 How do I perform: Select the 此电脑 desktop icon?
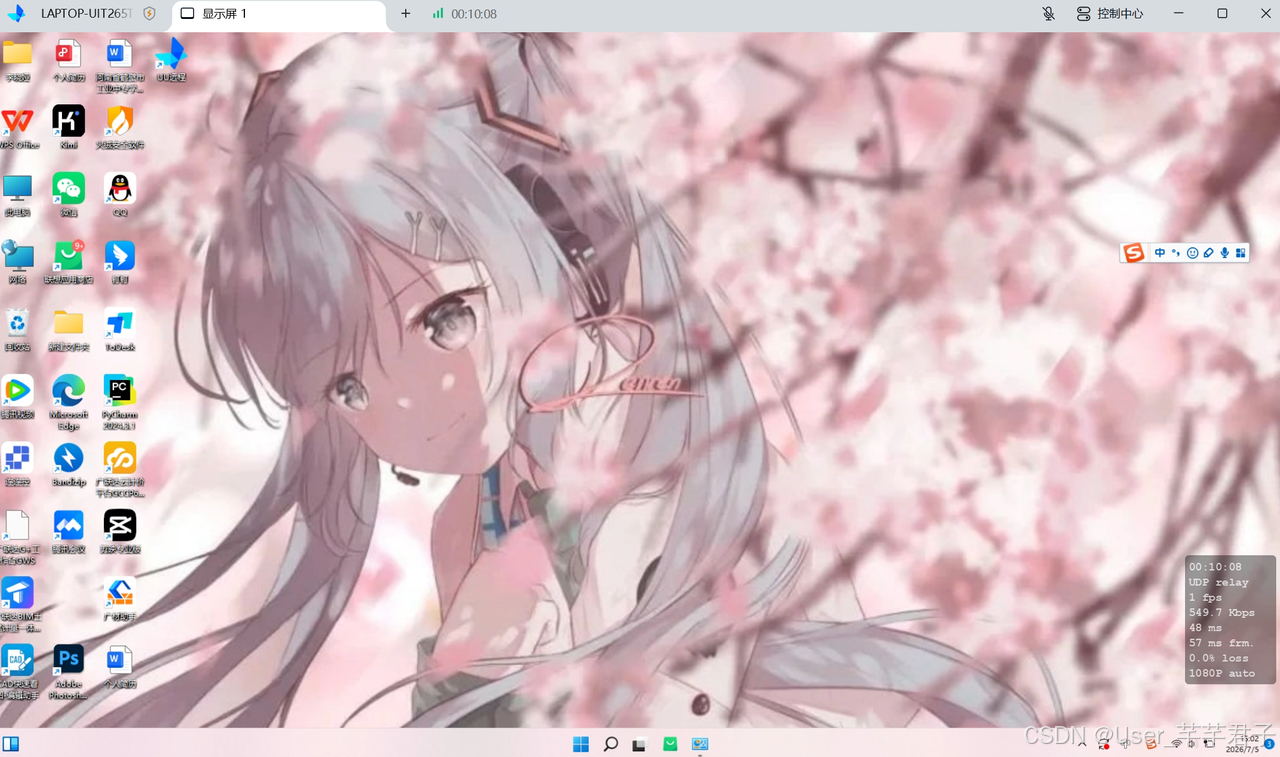18,194
